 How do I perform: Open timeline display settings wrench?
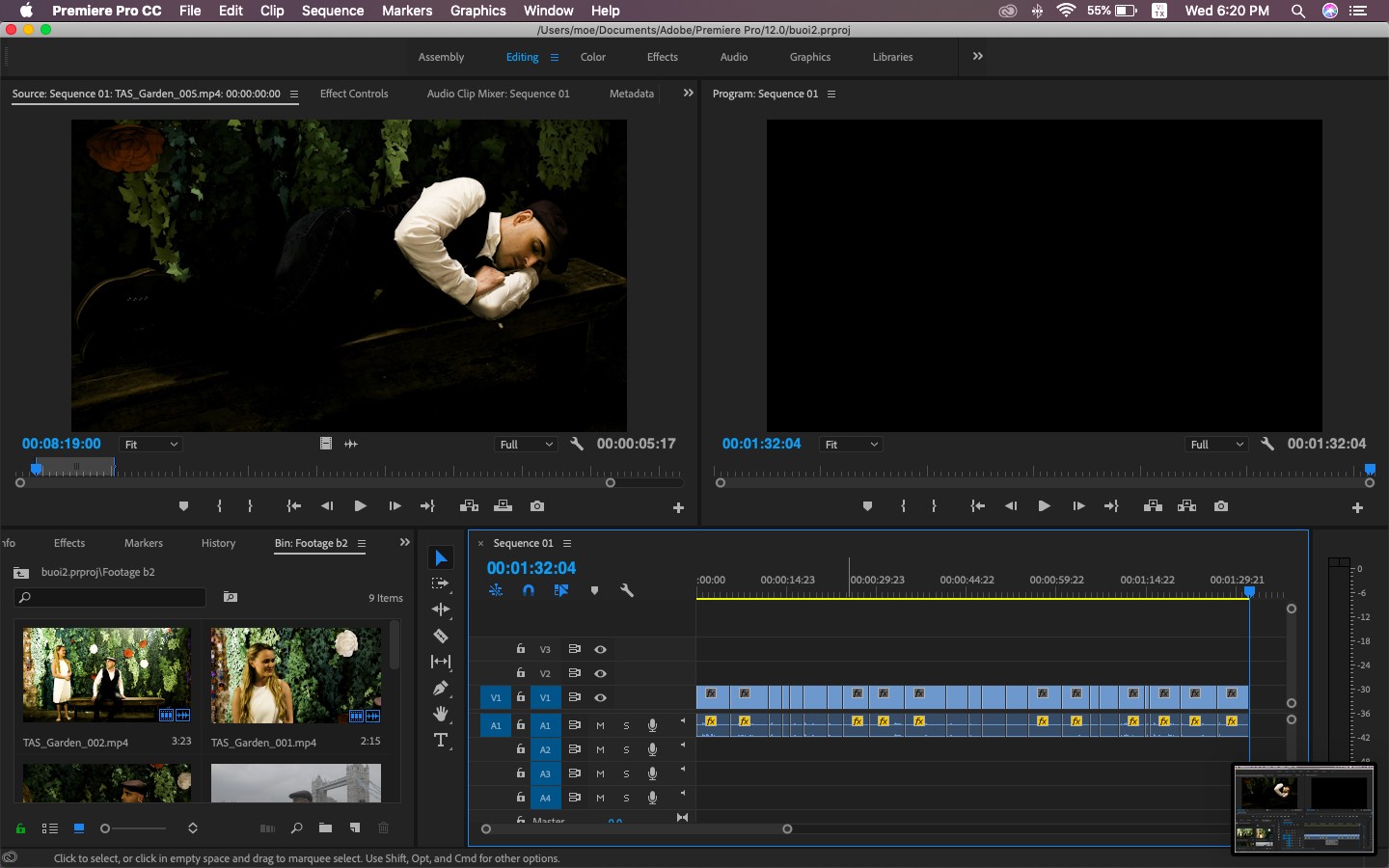point(627,590)
